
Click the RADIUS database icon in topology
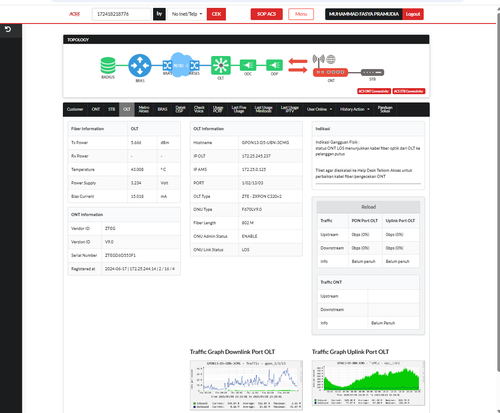coord(108,65)
